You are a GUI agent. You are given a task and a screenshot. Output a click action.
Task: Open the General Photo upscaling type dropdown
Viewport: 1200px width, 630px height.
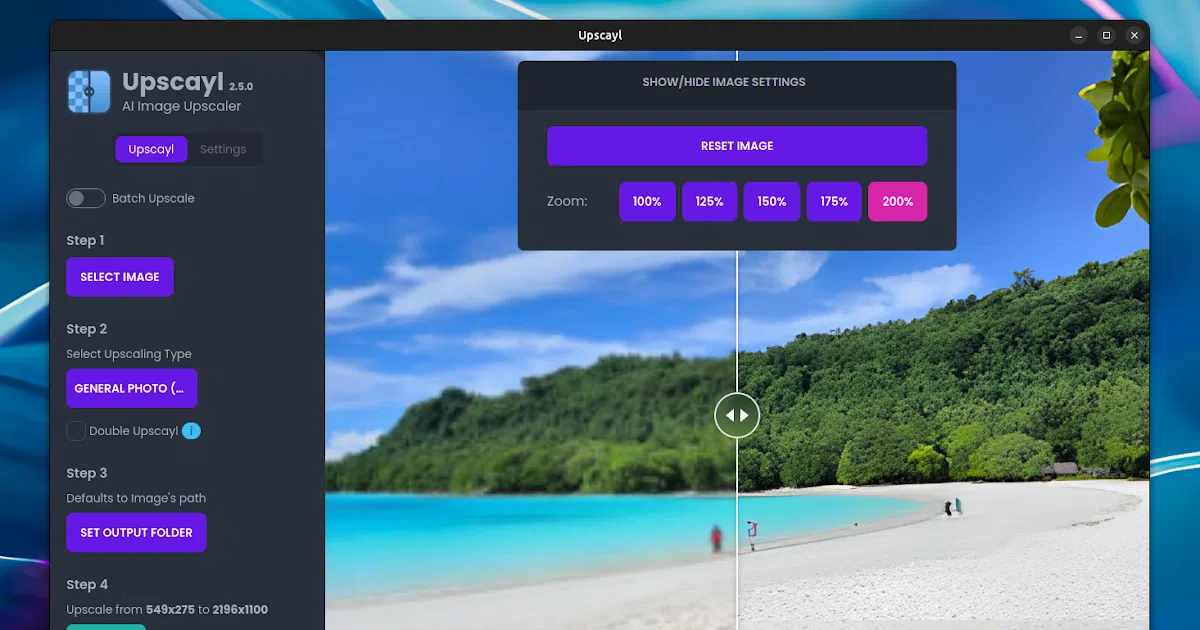(x=132, y=388)
